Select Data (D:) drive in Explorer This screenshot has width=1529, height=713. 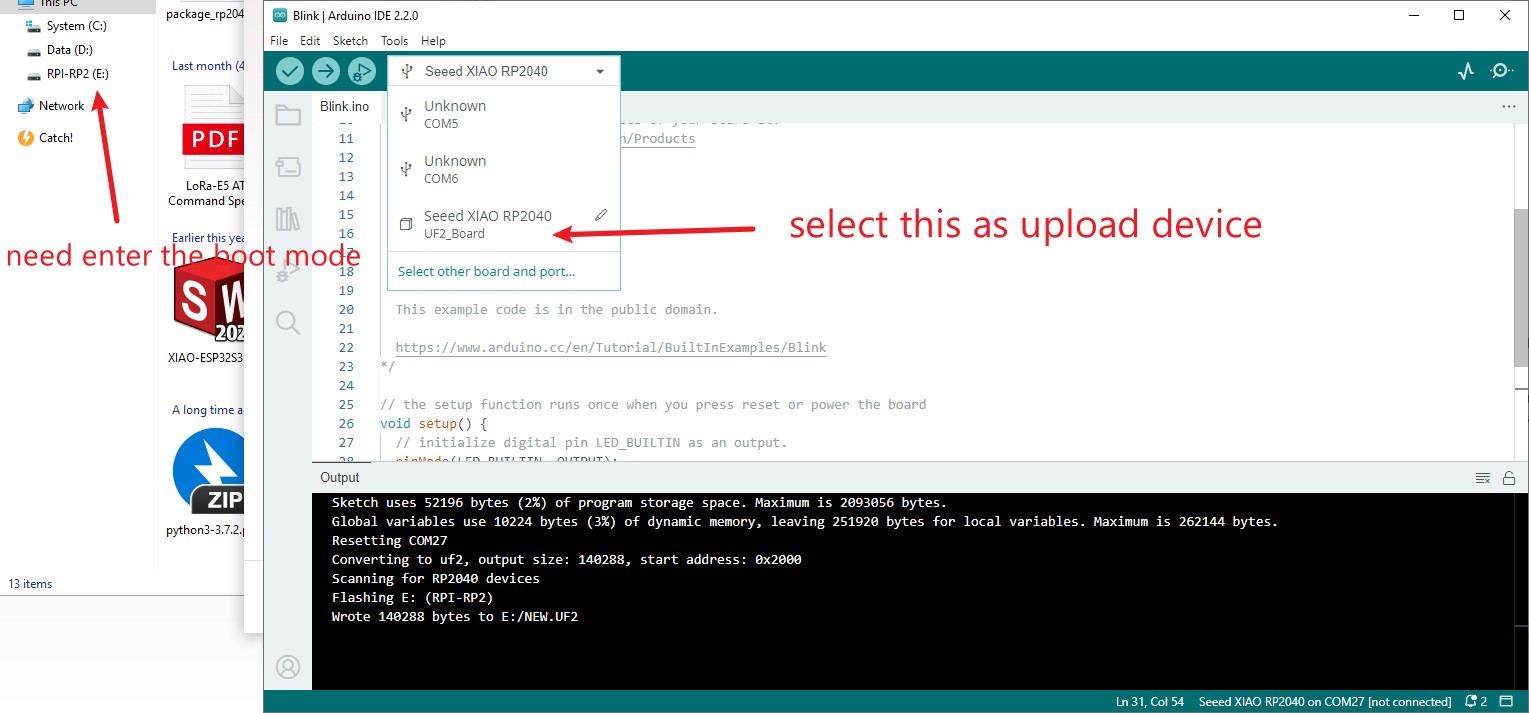pos(69,50)
